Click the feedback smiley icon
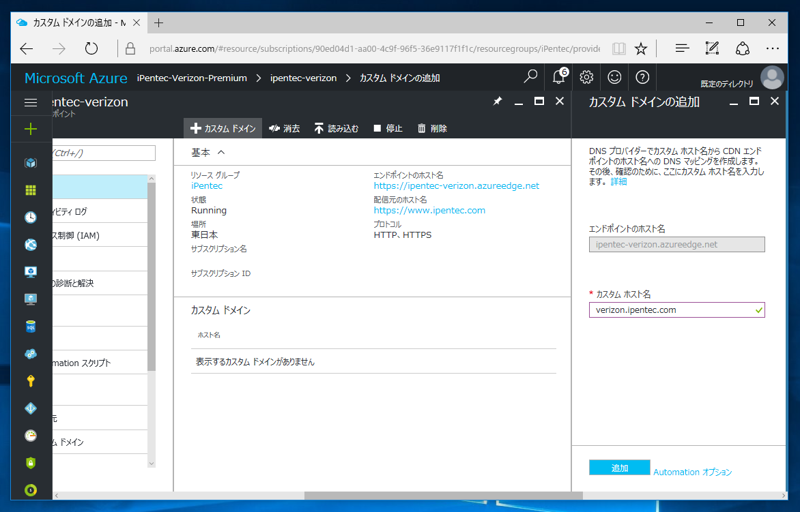Viewport: 800px width, 512px height. pyautogui.click(x=614, y=77)
